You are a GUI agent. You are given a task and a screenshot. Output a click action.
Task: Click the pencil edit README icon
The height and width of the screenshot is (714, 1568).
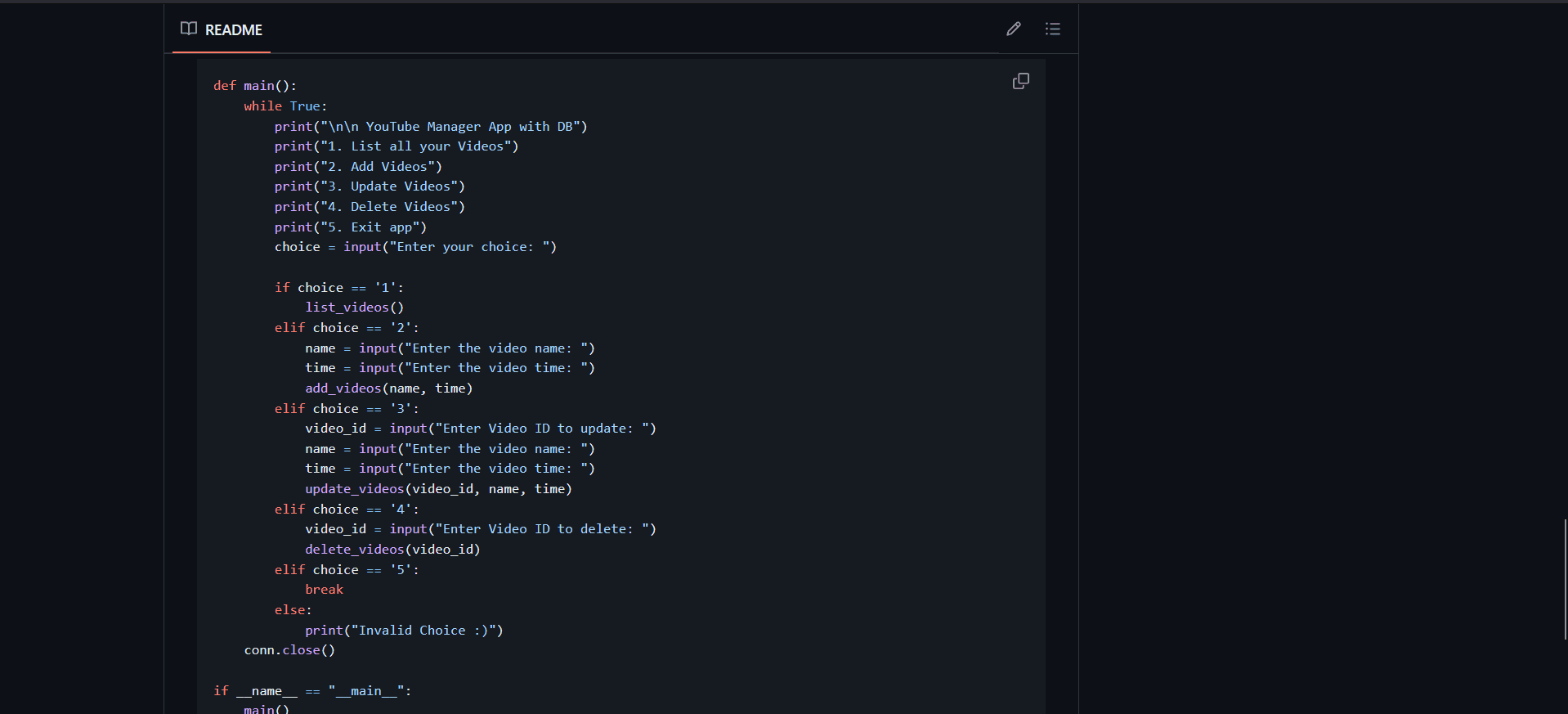click(x=1014, y=29)
